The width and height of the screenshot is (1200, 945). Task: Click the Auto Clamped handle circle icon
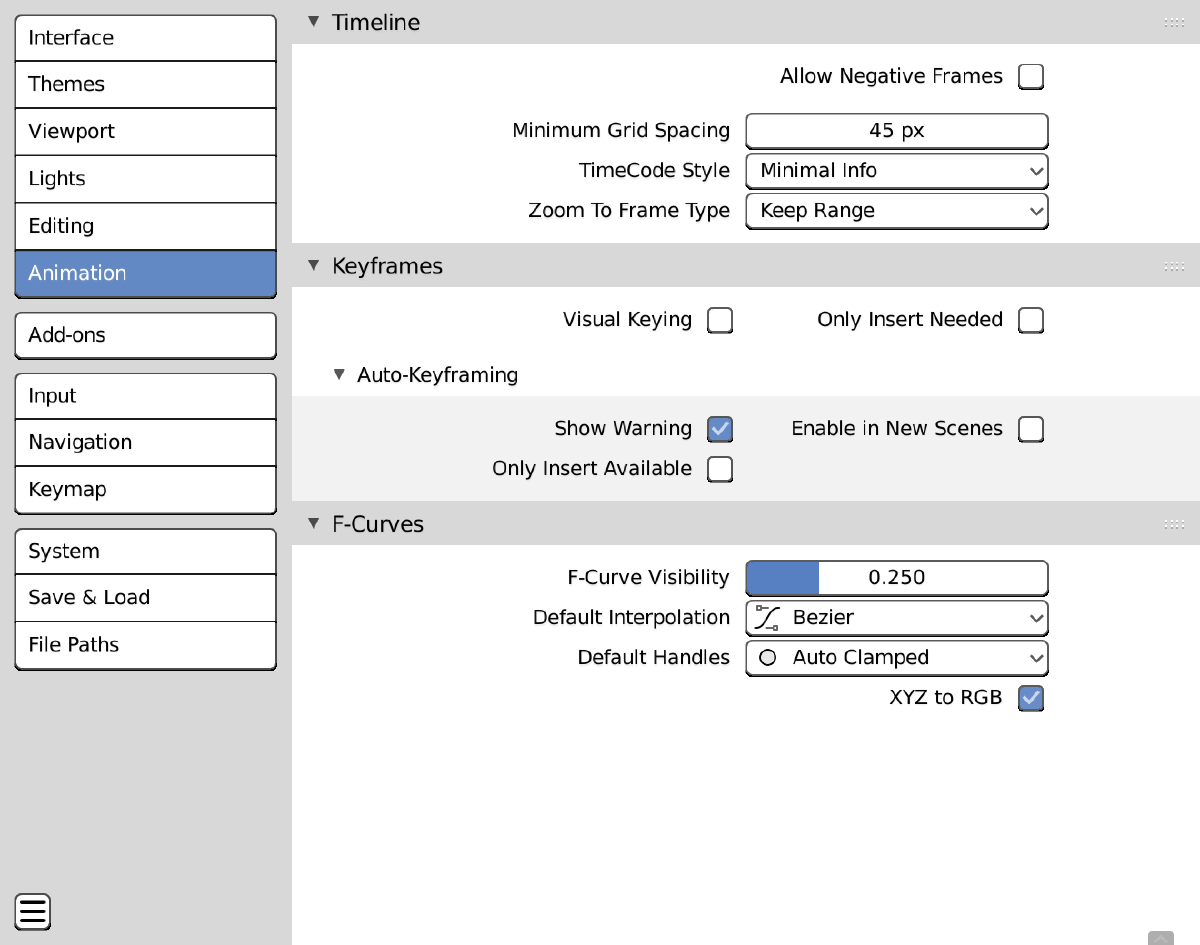768,658
